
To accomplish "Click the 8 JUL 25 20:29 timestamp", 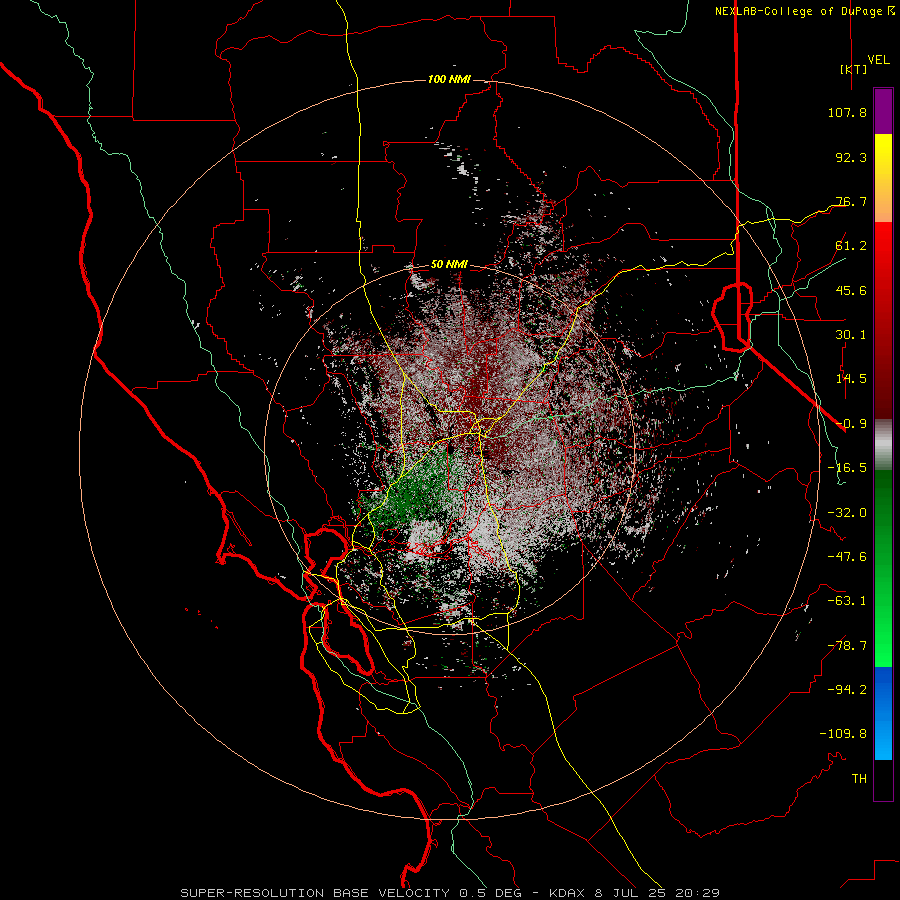I will pos(658,893).
